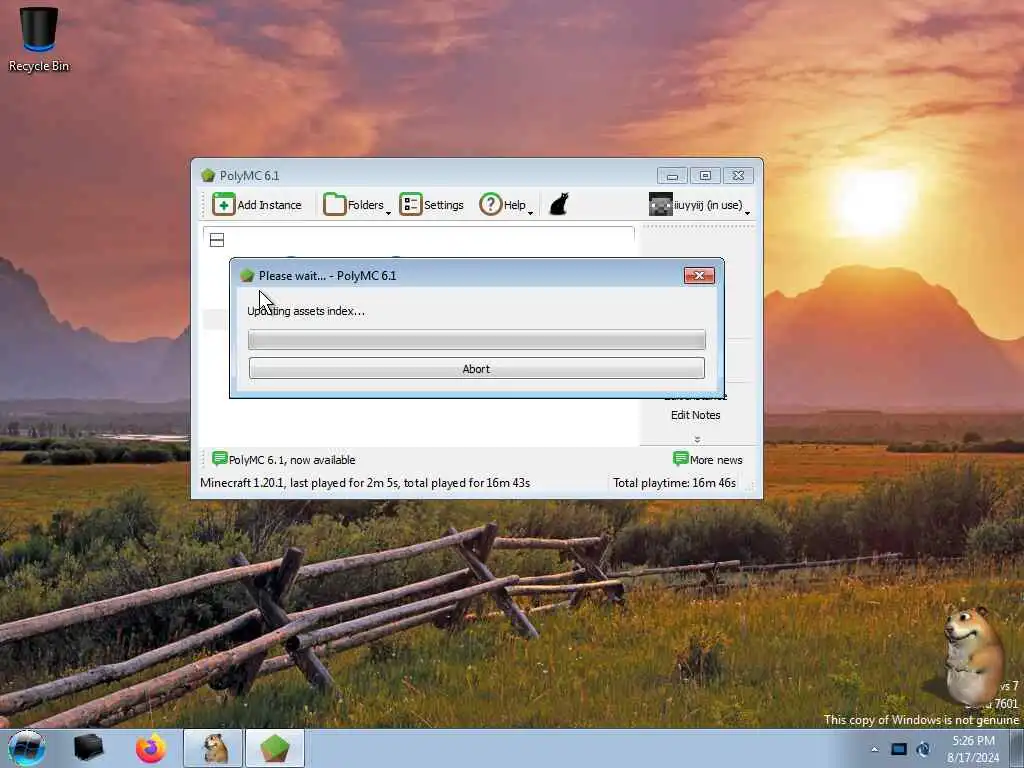
Task: Click the Minecraft 1.20.1 status text
Action: coord(365,483)
